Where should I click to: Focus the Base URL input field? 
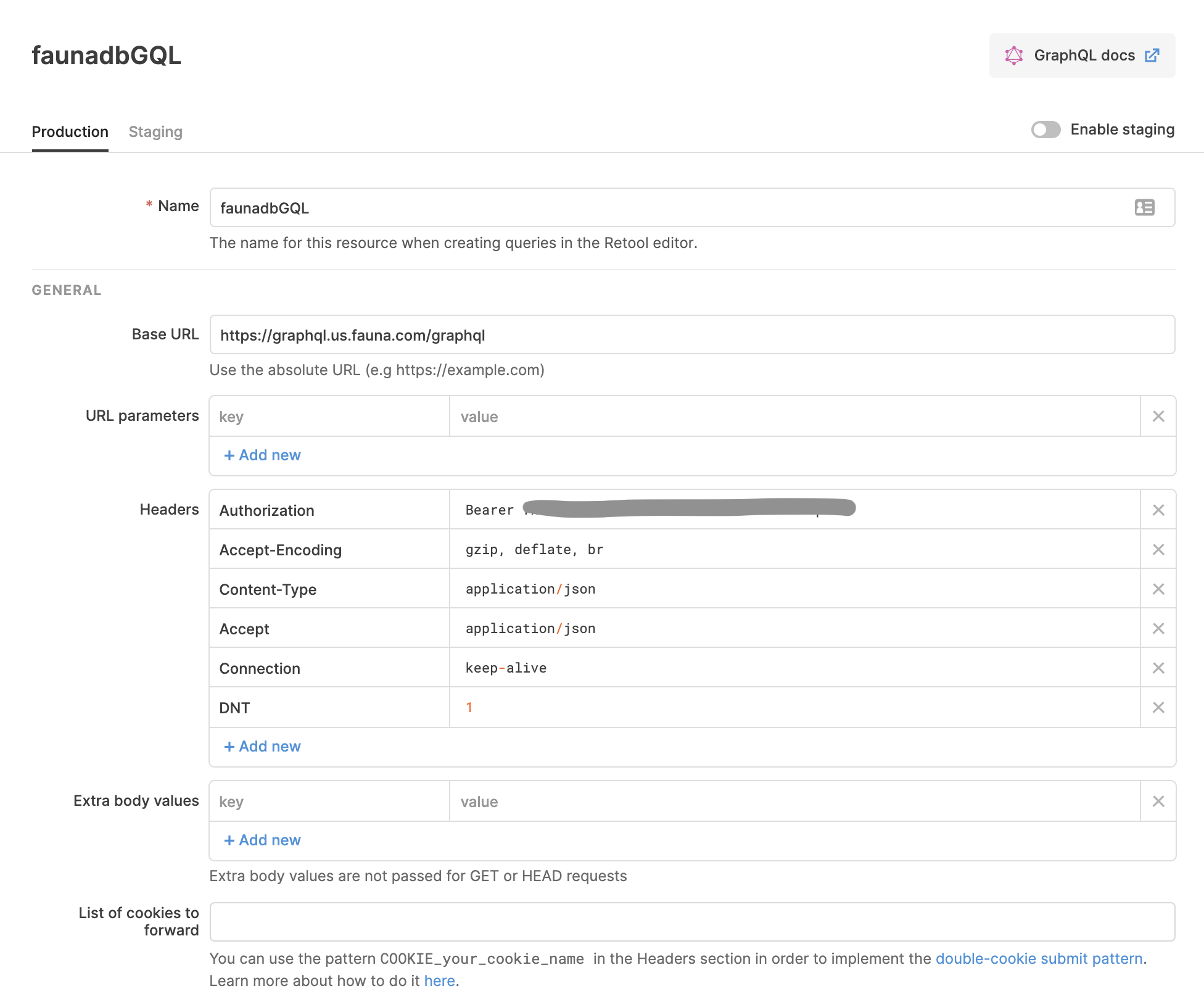click(692, 334)
